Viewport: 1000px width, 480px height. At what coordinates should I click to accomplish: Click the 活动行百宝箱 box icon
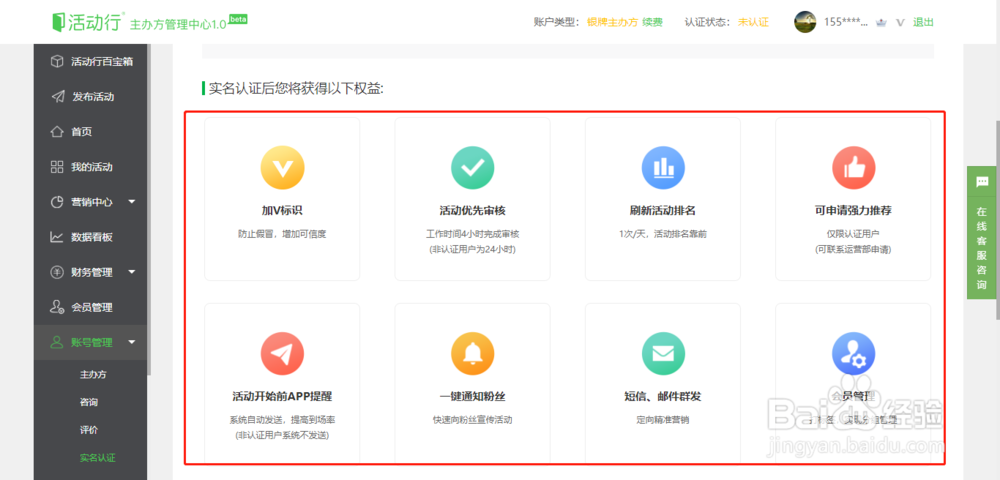click(x=57, y=62)
